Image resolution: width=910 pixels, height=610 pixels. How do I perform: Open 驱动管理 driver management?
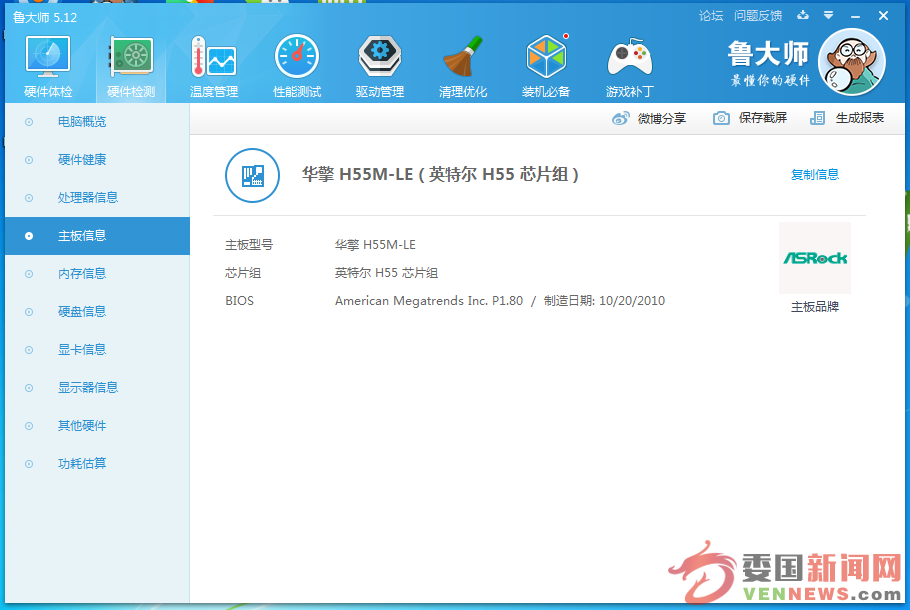click(x=380, y=66)
